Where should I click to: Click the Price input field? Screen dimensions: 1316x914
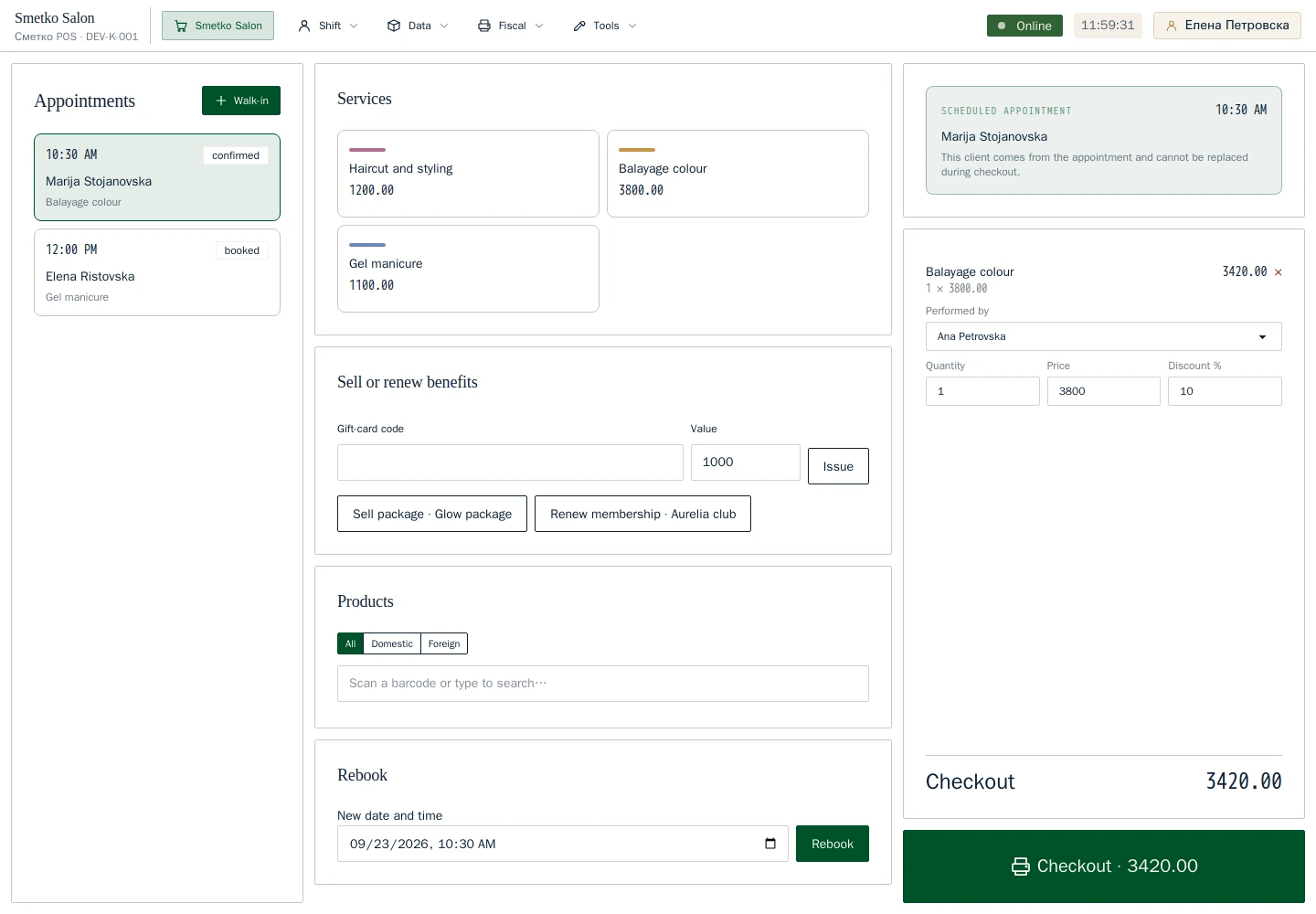(1104, 391)
